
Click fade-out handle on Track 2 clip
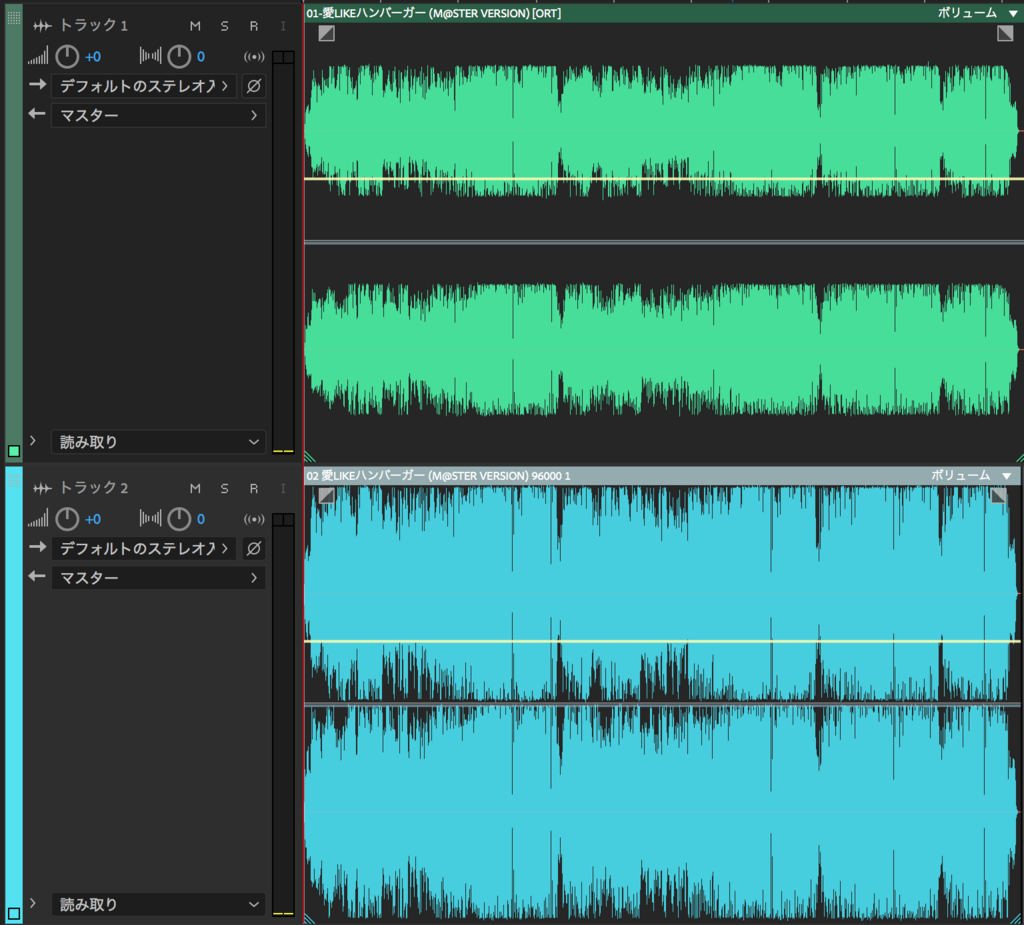tap(999, 496)
